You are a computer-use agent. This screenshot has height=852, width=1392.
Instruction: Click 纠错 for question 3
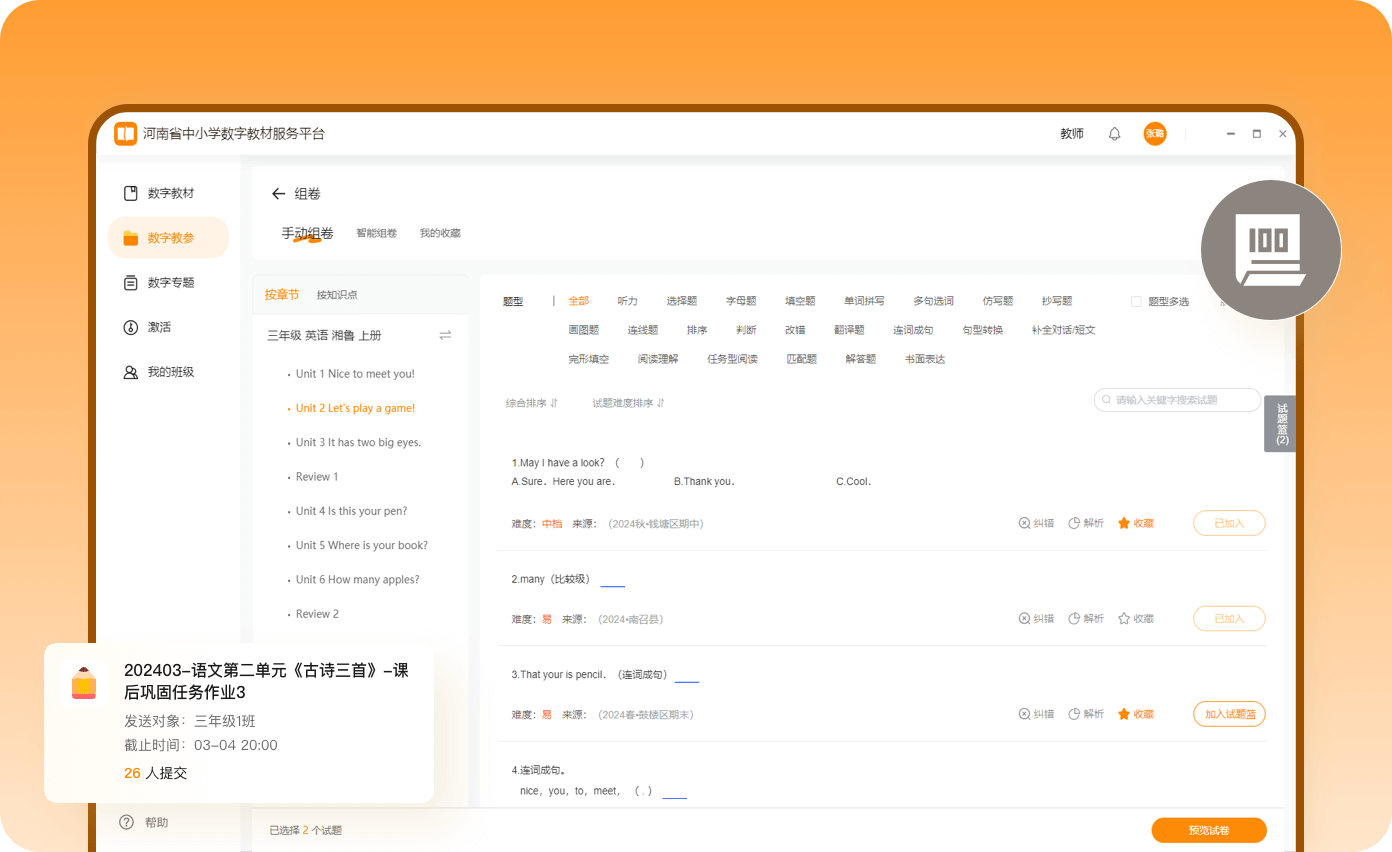(1036, 714)
